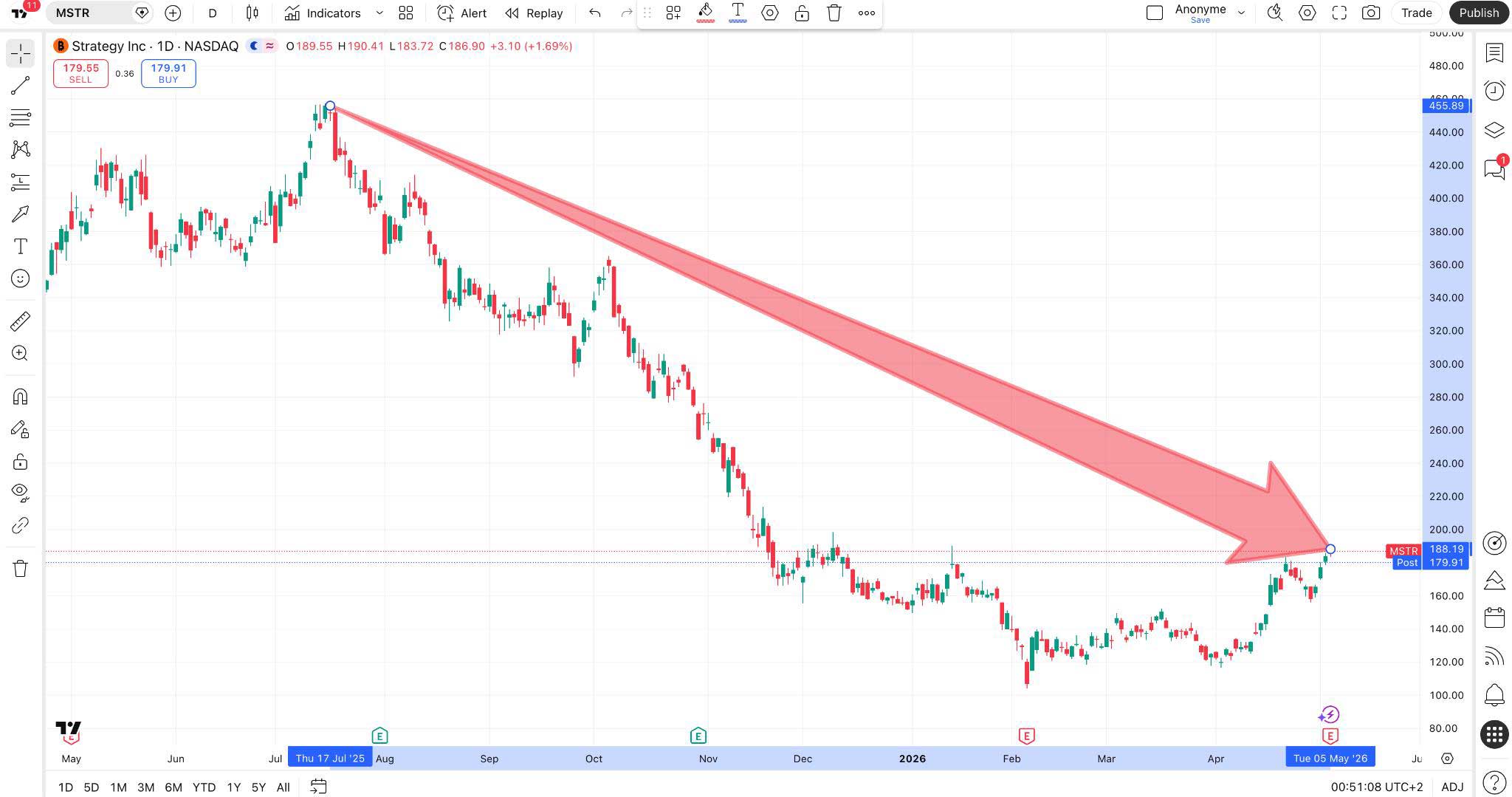
Task: Undo the last chart action
Action: pos(595,13)
